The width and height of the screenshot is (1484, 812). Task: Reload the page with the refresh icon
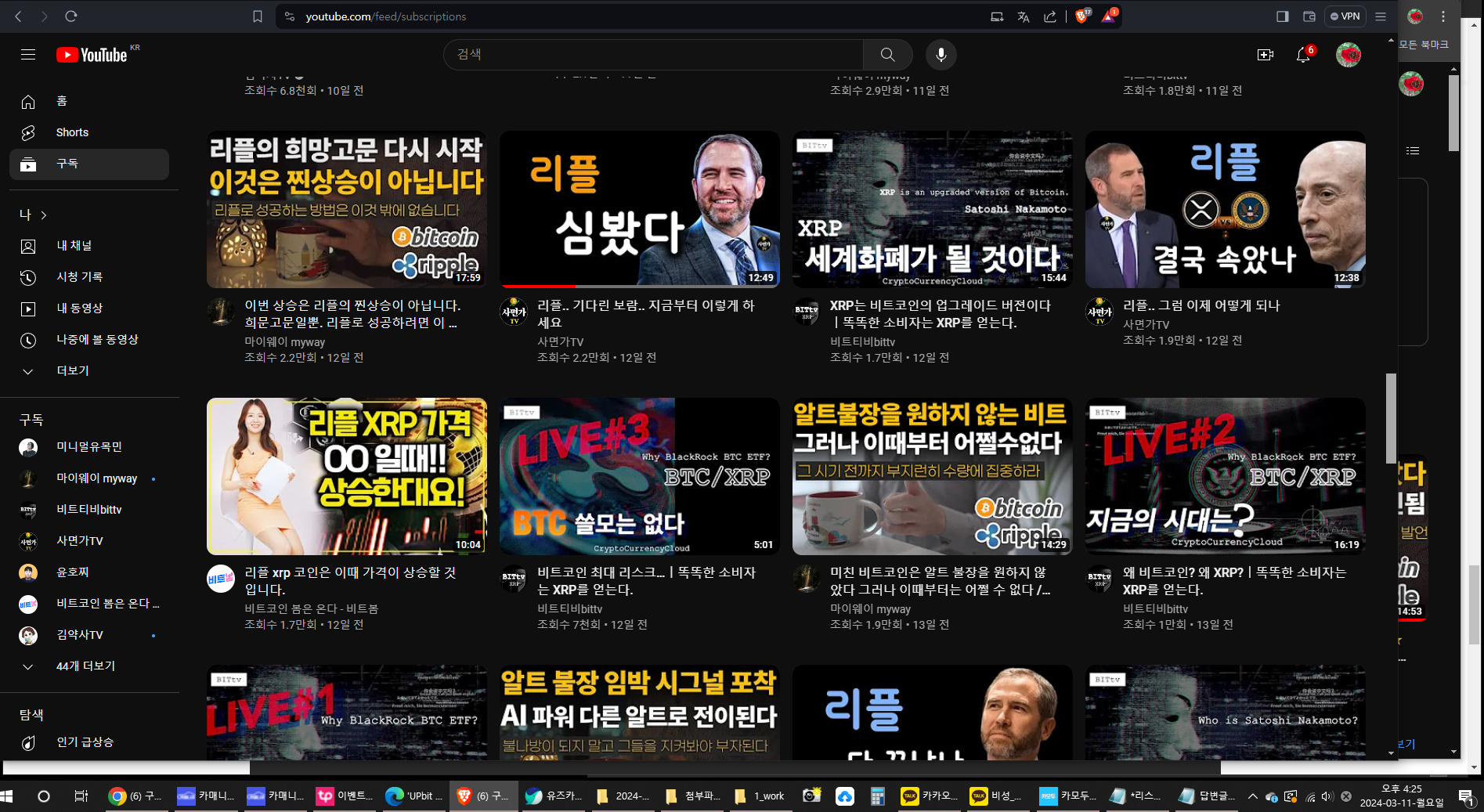(x=70, y=16)
